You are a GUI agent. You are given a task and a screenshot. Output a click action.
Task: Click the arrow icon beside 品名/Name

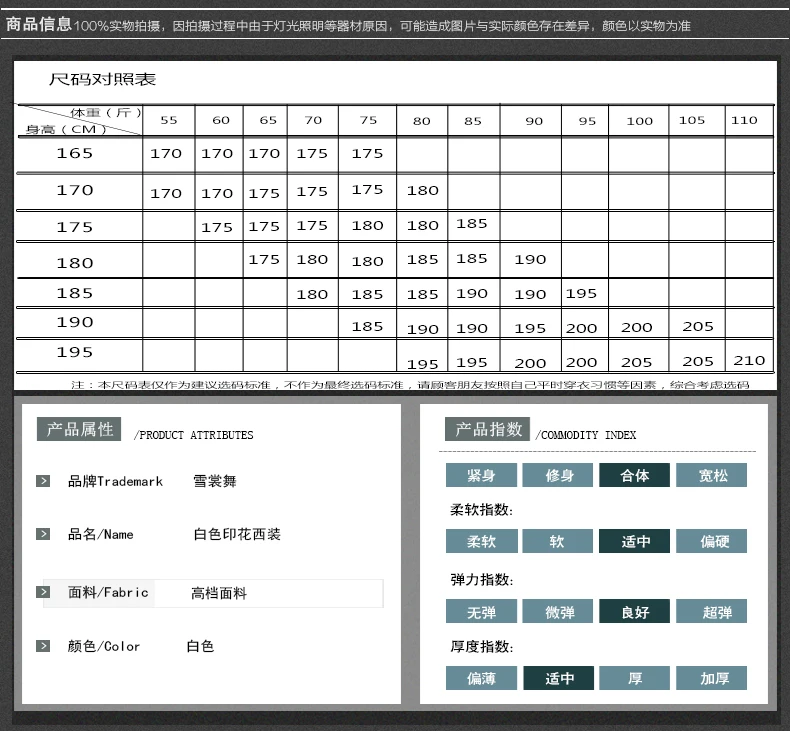click(43, 534)
